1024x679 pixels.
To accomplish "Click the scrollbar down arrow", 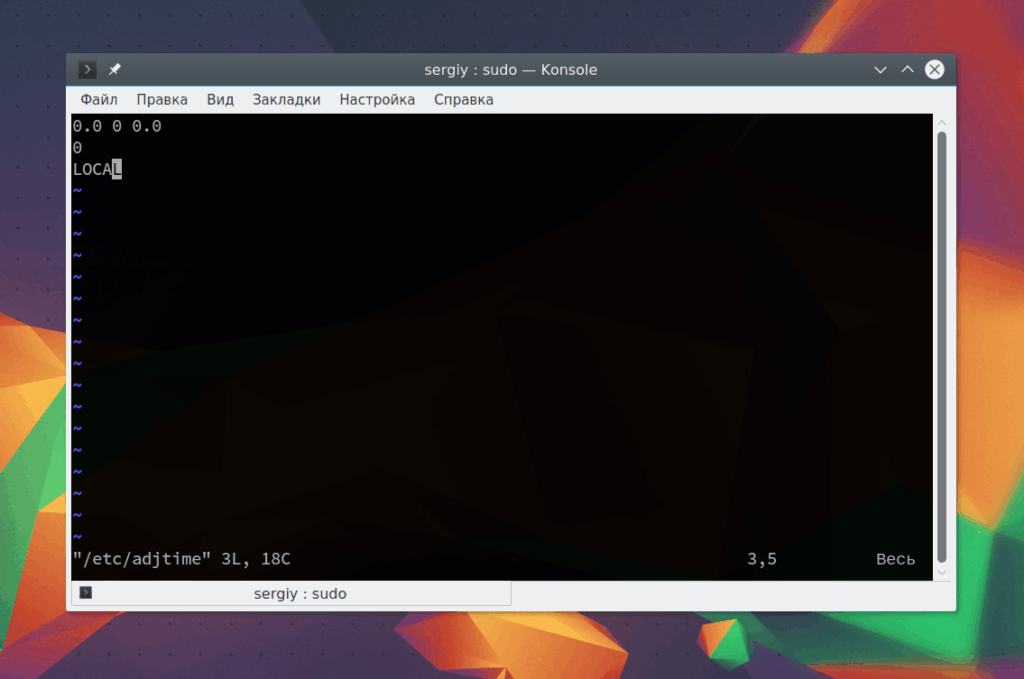I will pos(942,573).
